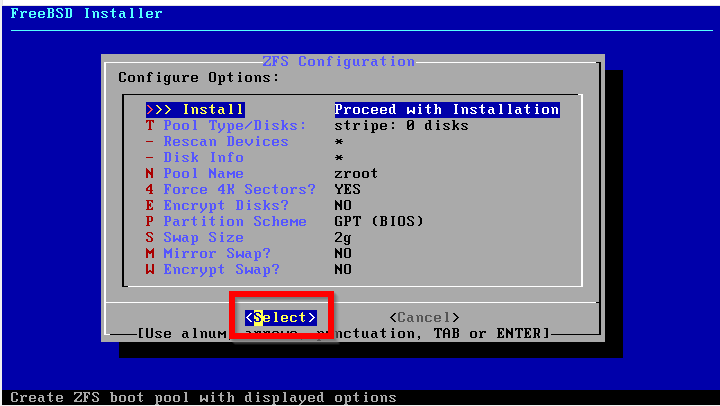Click the red 'P' hotkey letter
The image size is (720, 406).
click(x=150, y=222)
